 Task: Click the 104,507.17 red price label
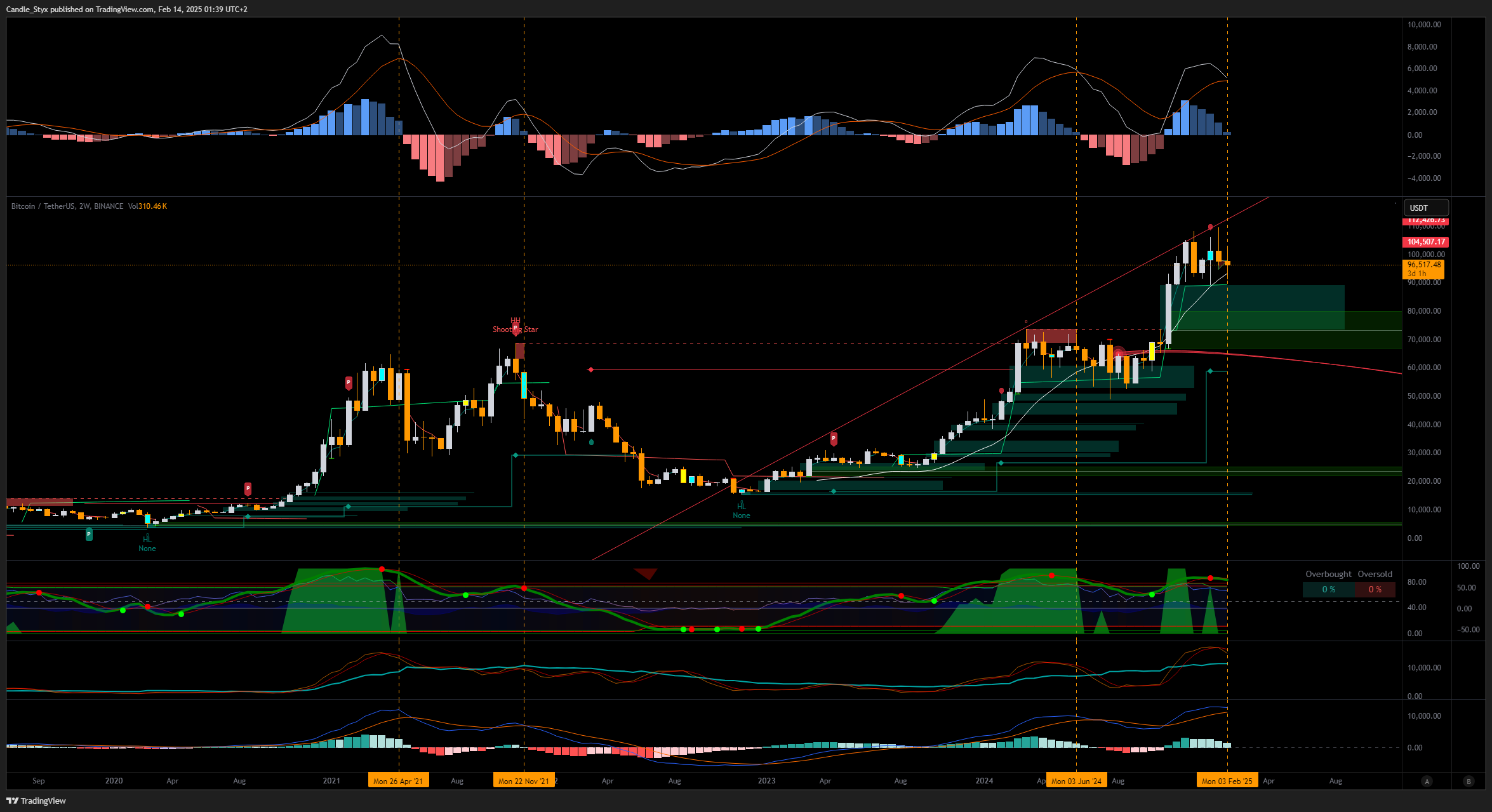1425,242
